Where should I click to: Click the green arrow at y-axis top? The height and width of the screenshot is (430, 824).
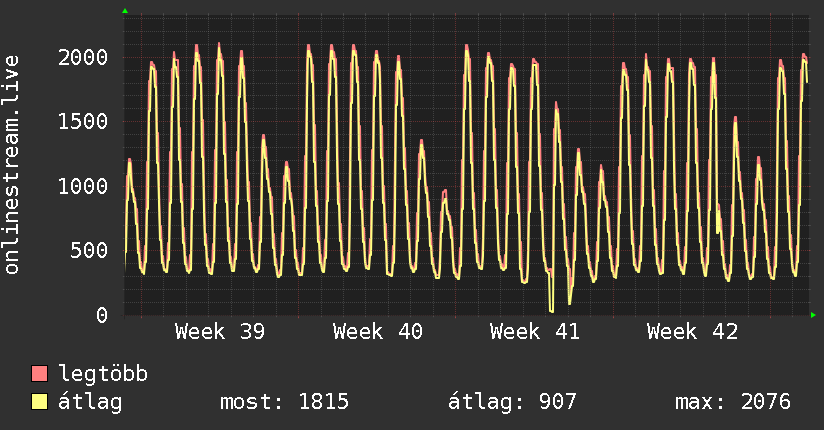125,11
